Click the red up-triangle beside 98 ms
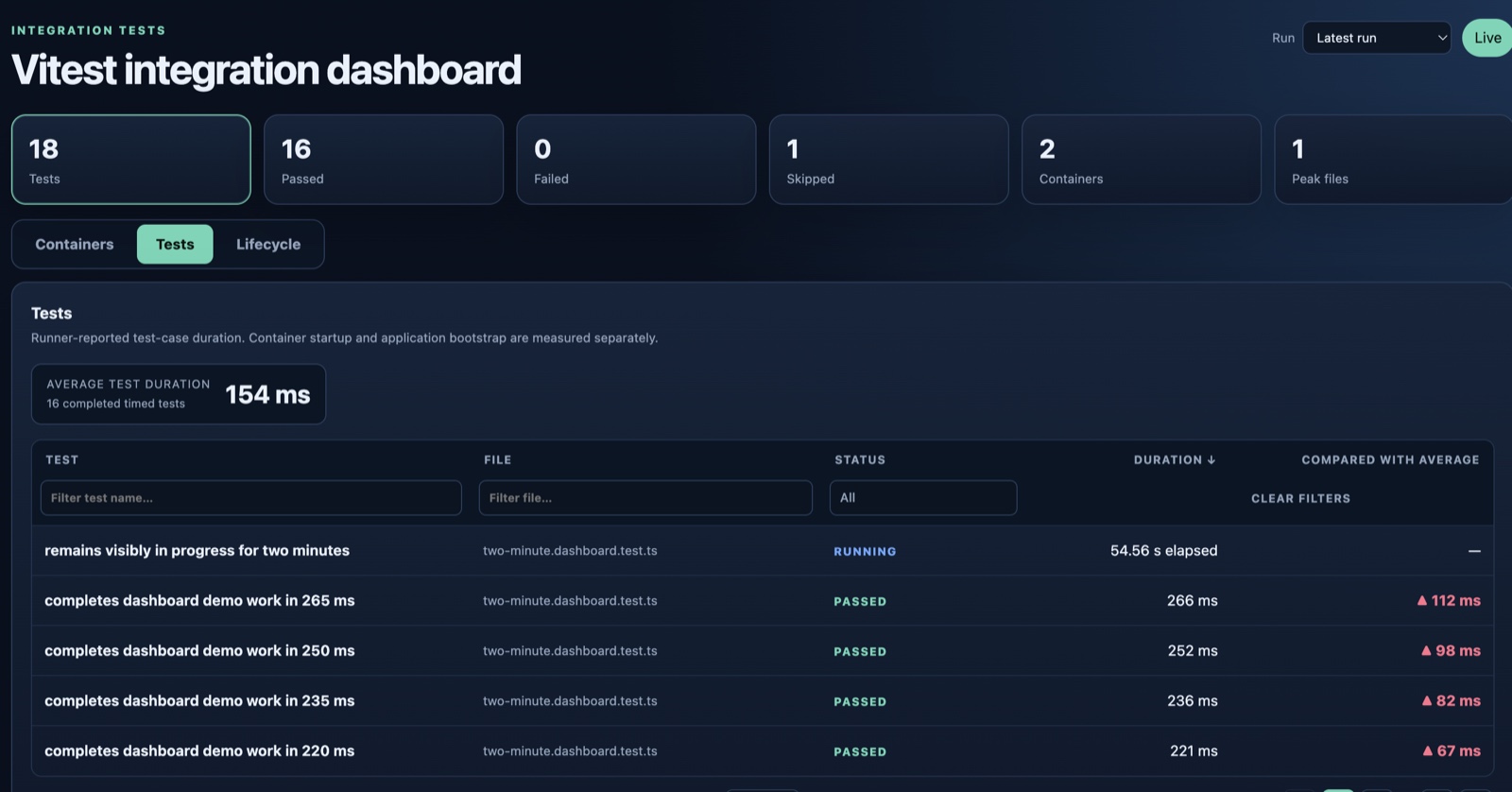The image size is (1512, 792). (1426, 650)
